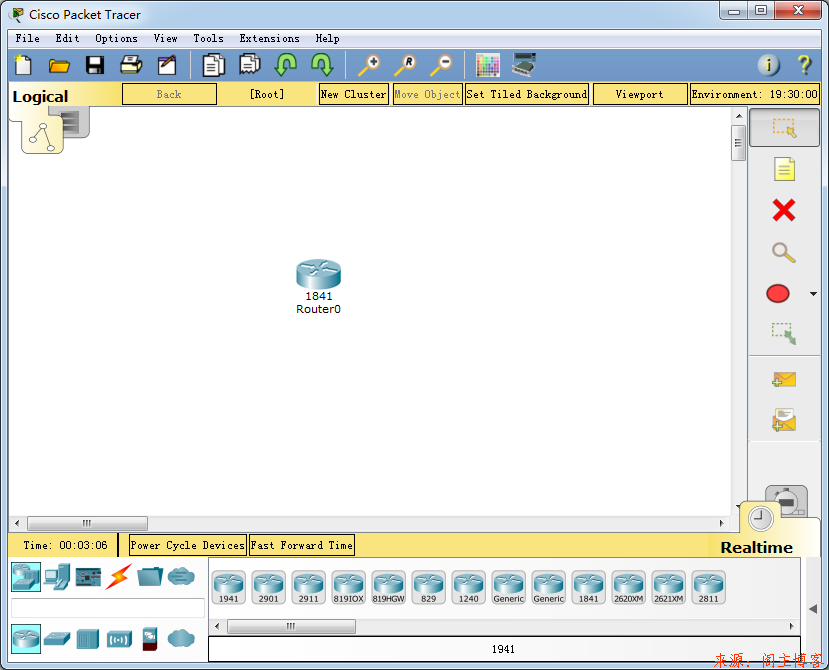The width and height of the screenshot is (829, 670).
Task: Select the Network Devices category icon
Action: point(26,576)
